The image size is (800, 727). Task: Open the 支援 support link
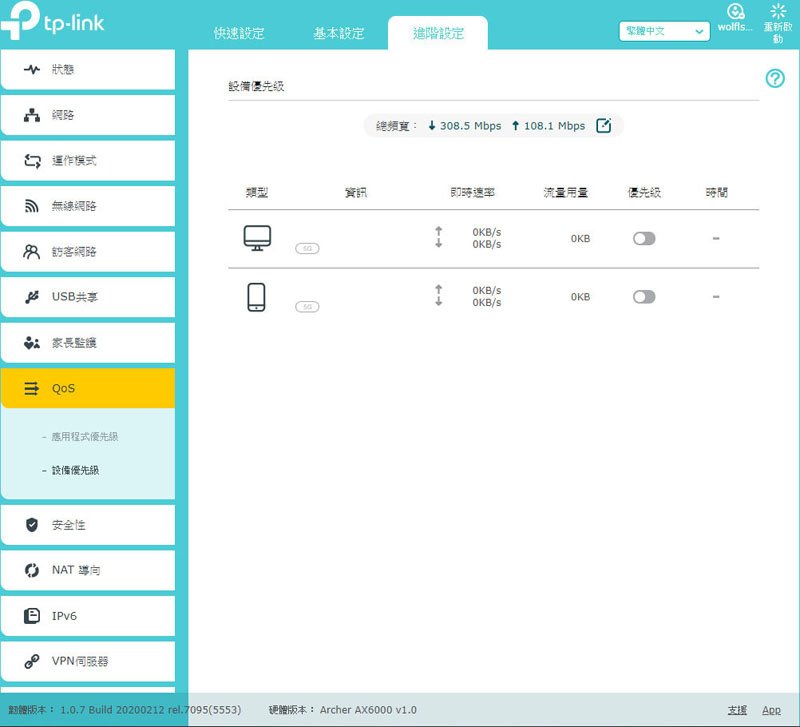(x=737, y=710)
